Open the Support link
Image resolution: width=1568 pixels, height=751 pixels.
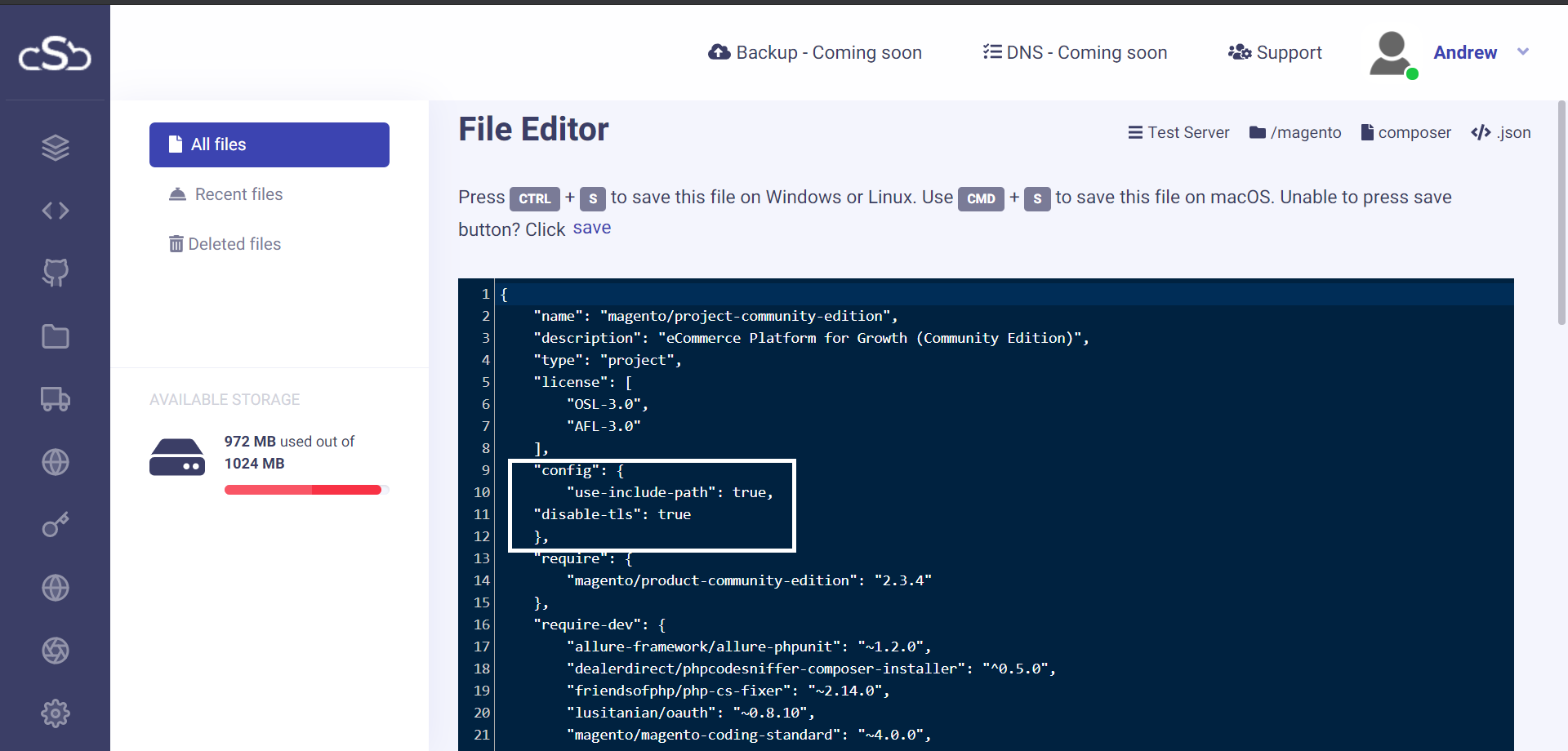point(1275,53)
